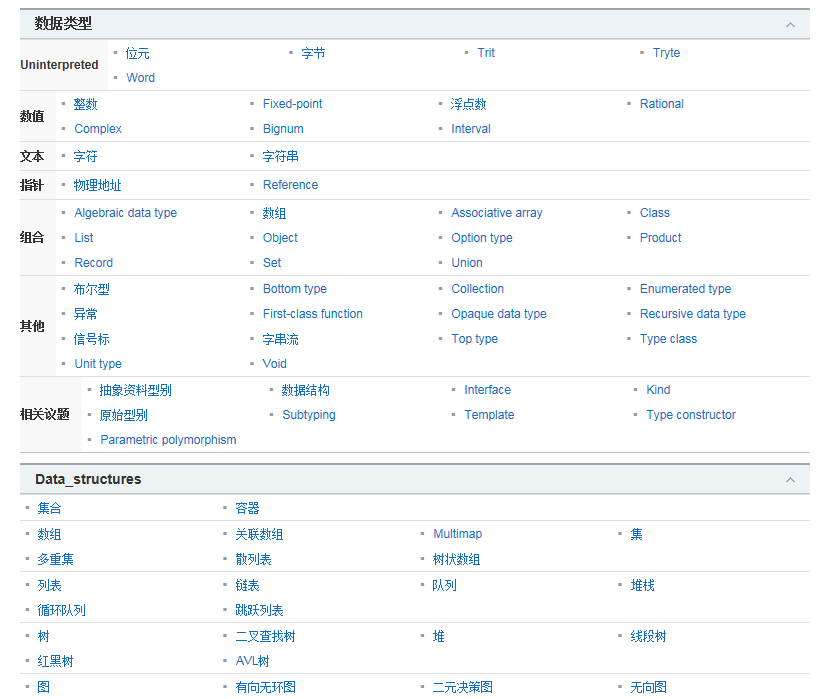Click the Tryte link
This screenshot has width=838, height=699.
pyautogui.click(x=666, y=53)
